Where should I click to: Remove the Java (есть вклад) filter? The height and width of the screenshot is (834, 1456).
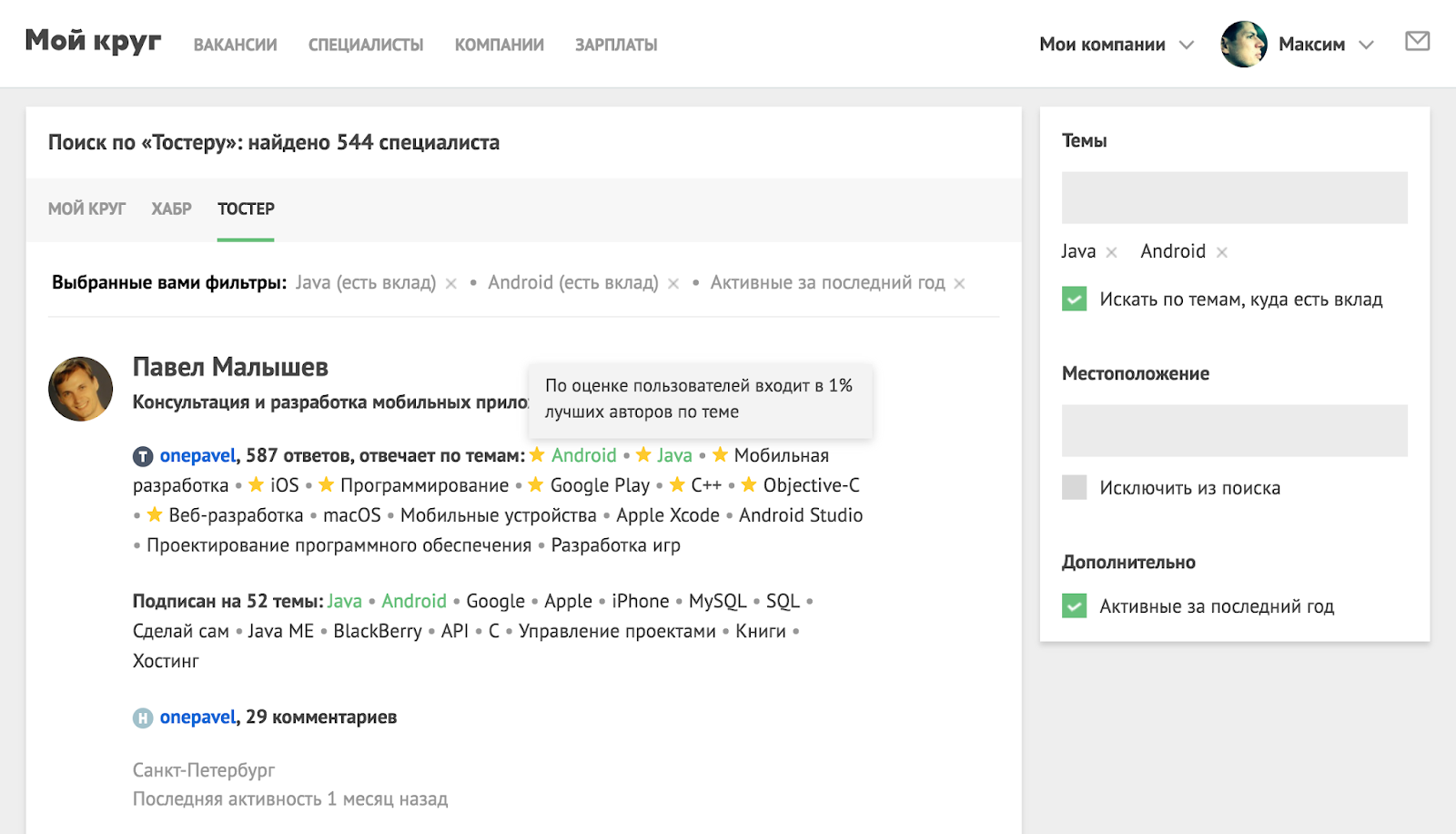tap(450, 284)
